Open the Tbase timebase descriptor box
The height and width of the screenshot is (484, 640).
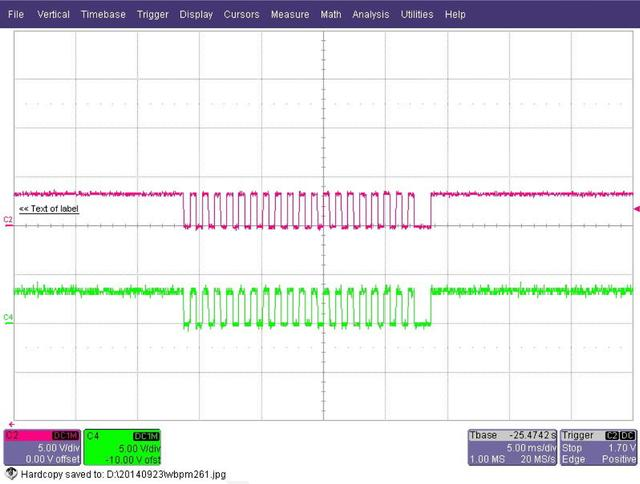point(511,448)
